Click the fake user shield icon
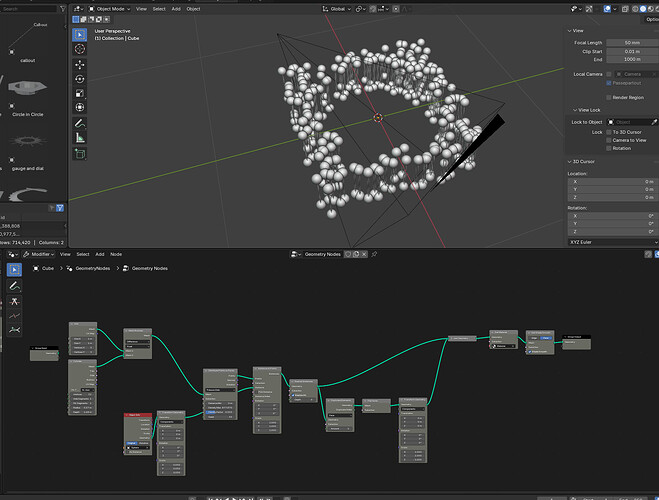The height and width of the screenshot is (500, 659). [x=348, y=254]
